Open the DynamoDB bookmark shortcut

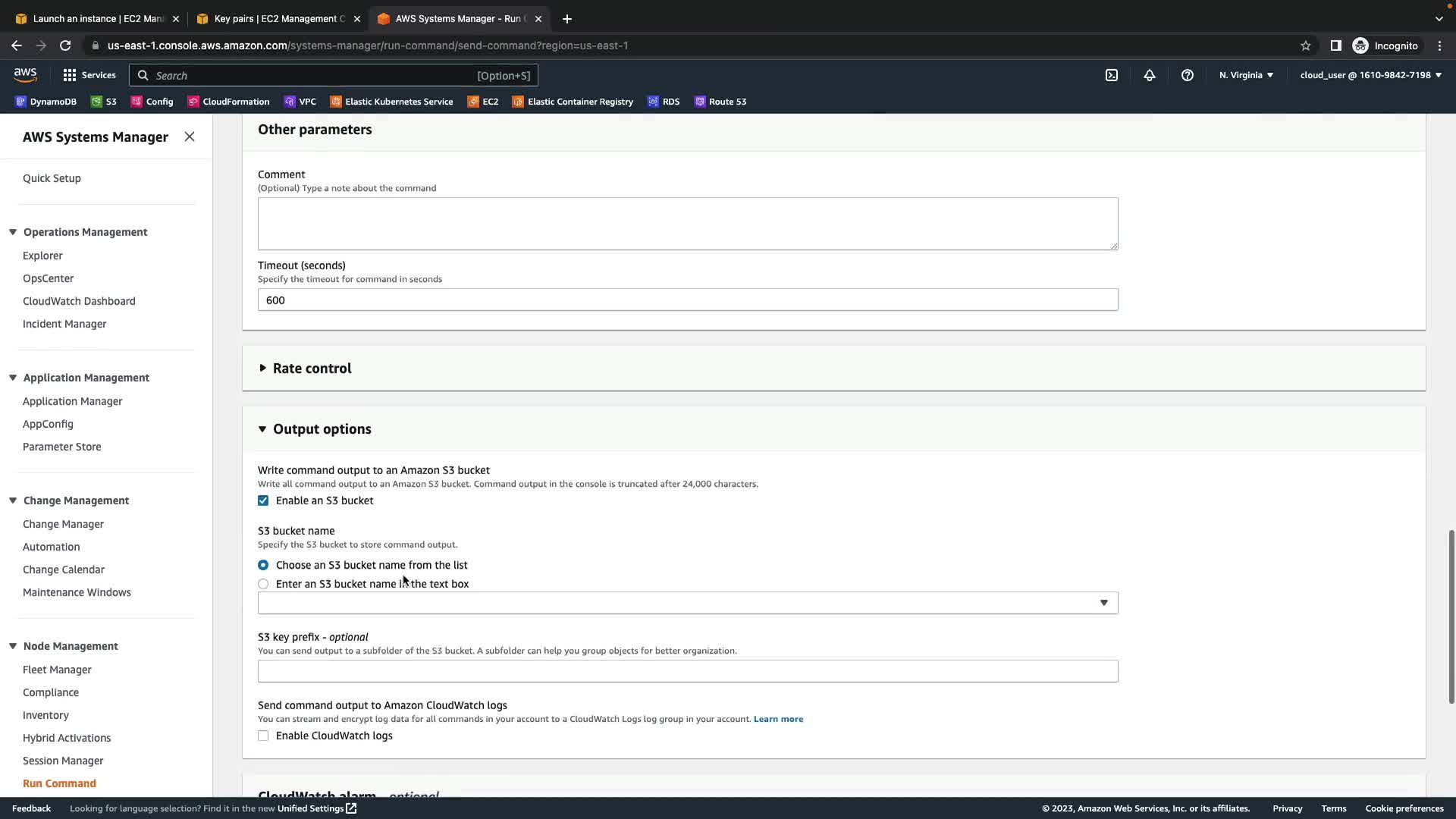click(46, 102)
